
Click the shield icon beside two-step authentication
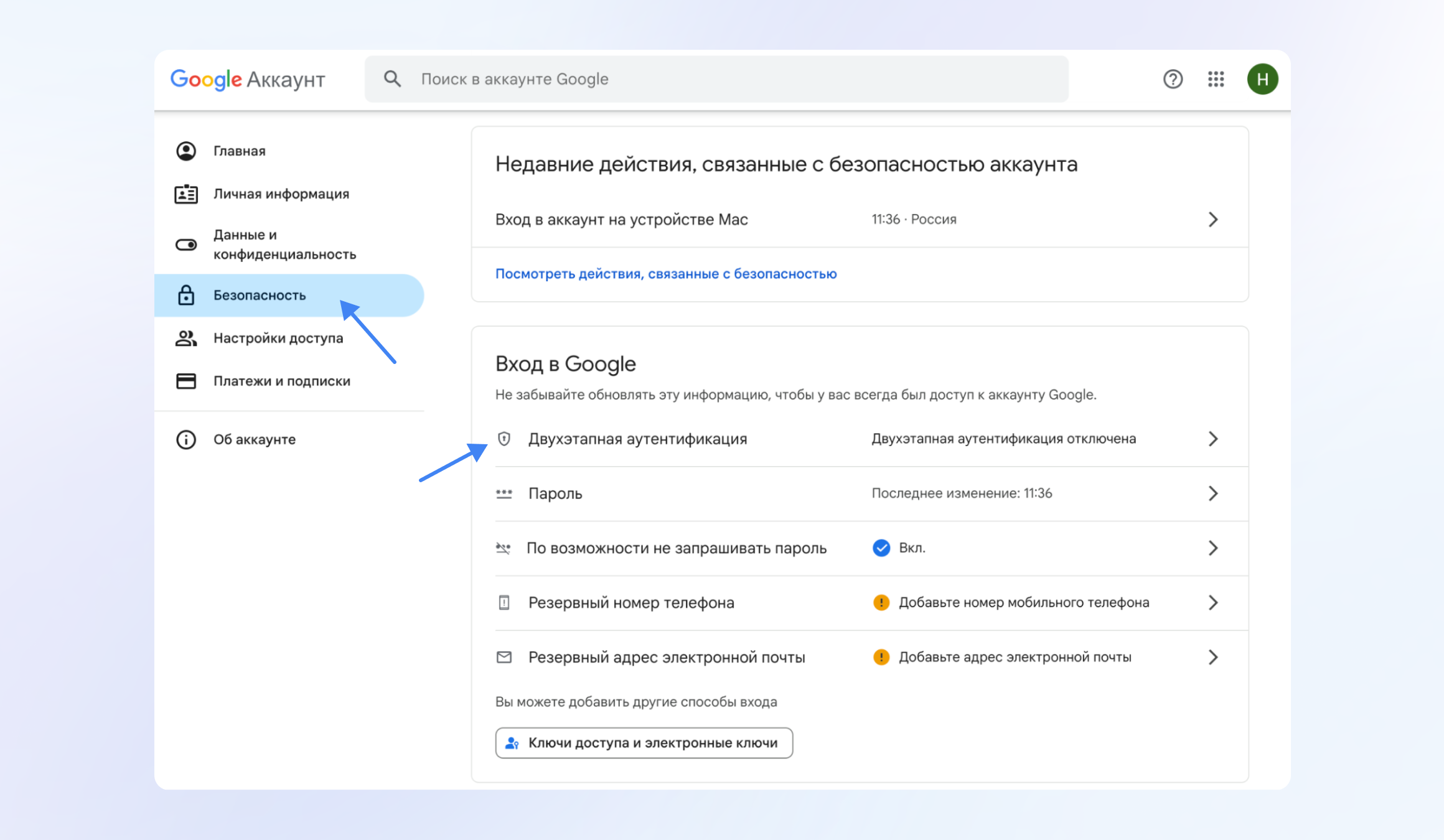click(x=504, y=439)
